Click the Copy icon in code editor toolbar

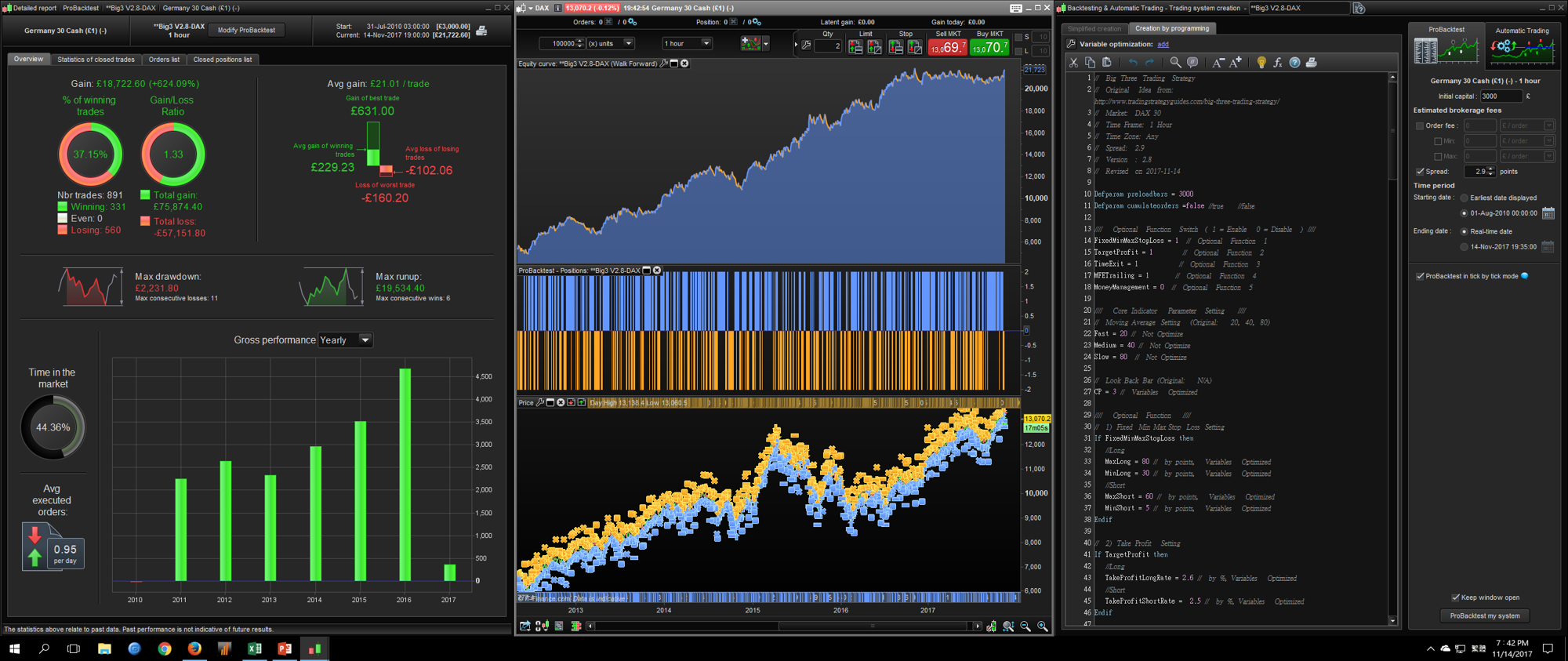pos(1090,63)
